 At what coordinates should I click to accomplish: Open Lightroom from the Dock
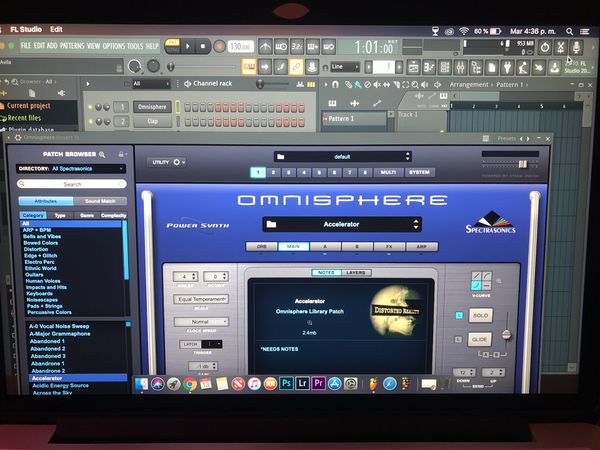click(x=302, y=383)
